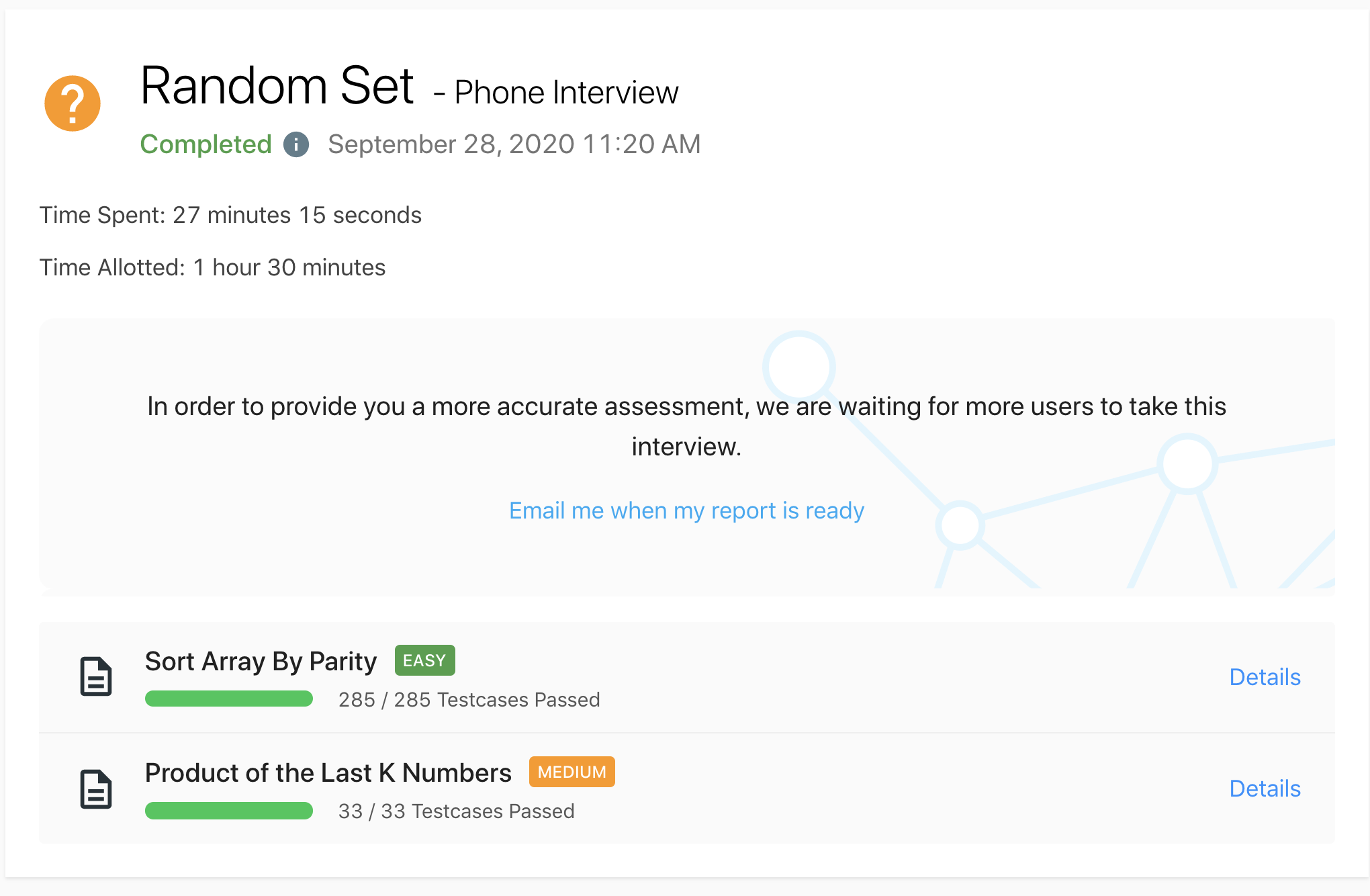
Task: Click the Time Allotted line
Action: (212, 267)
